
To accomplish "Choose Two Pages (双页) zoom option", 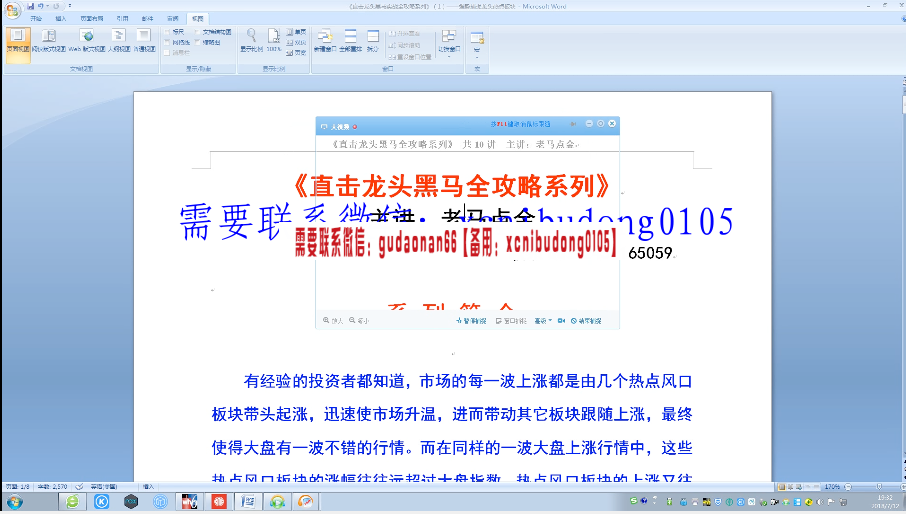I will (296, 42).
